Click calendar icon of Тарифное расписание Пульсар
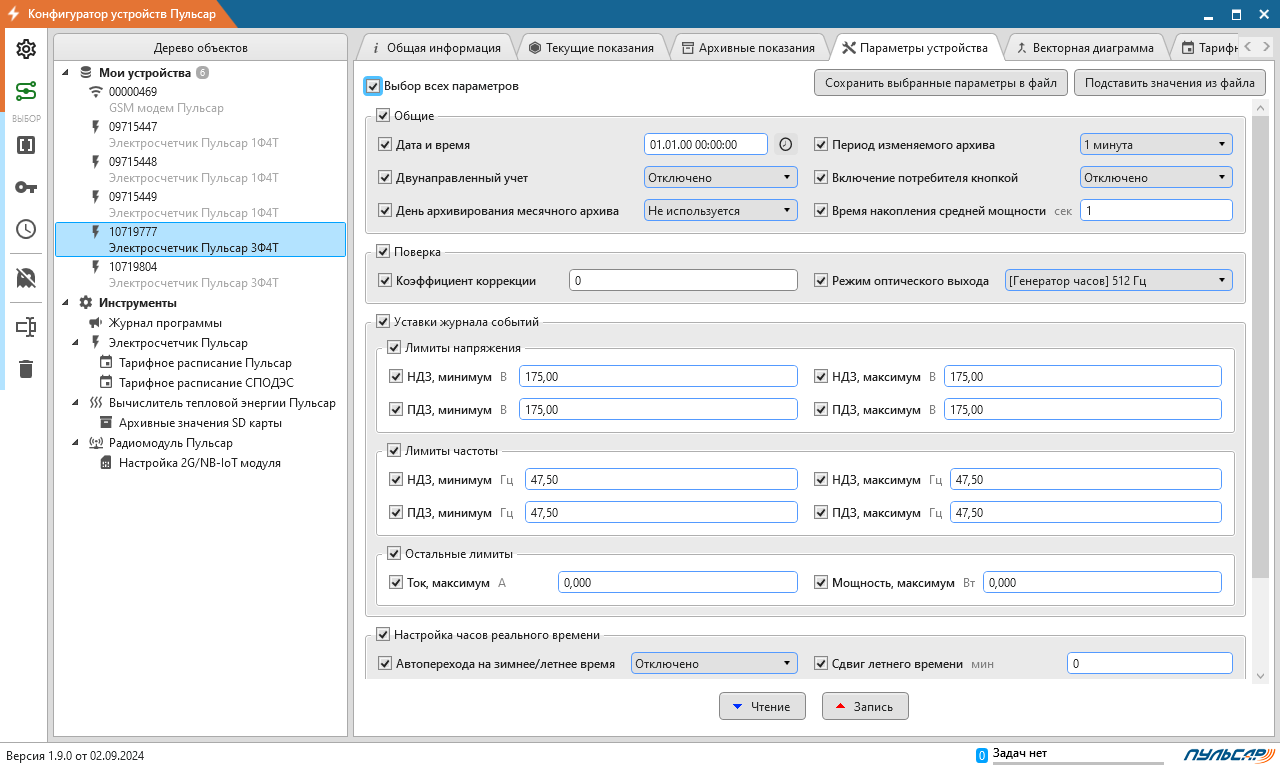 pyautogui.click(x=106, y=363)
